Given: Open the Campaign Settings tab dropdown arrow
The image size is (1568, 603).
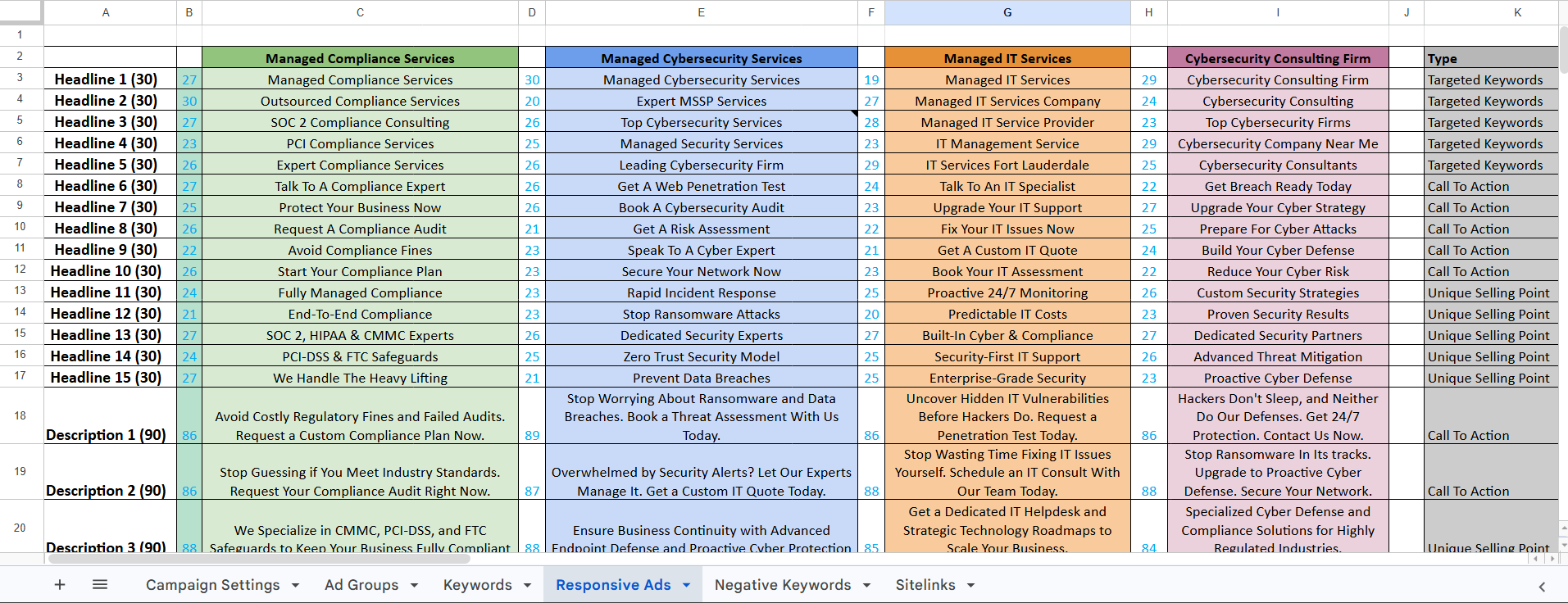Looking at the screenshot, I should click(x=295, y=585).
